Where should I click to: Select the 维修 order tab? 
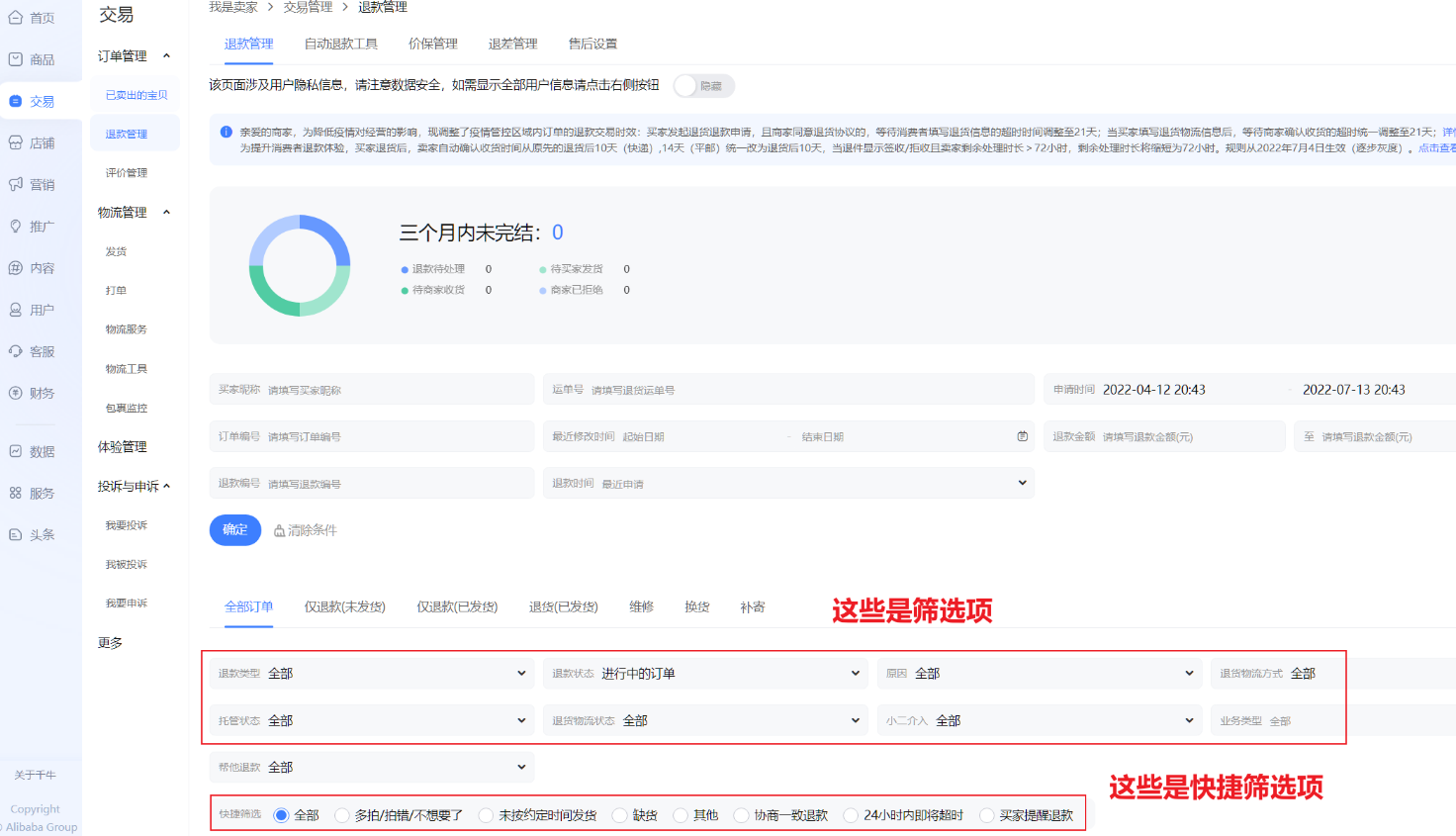click(x=642, y=606)
